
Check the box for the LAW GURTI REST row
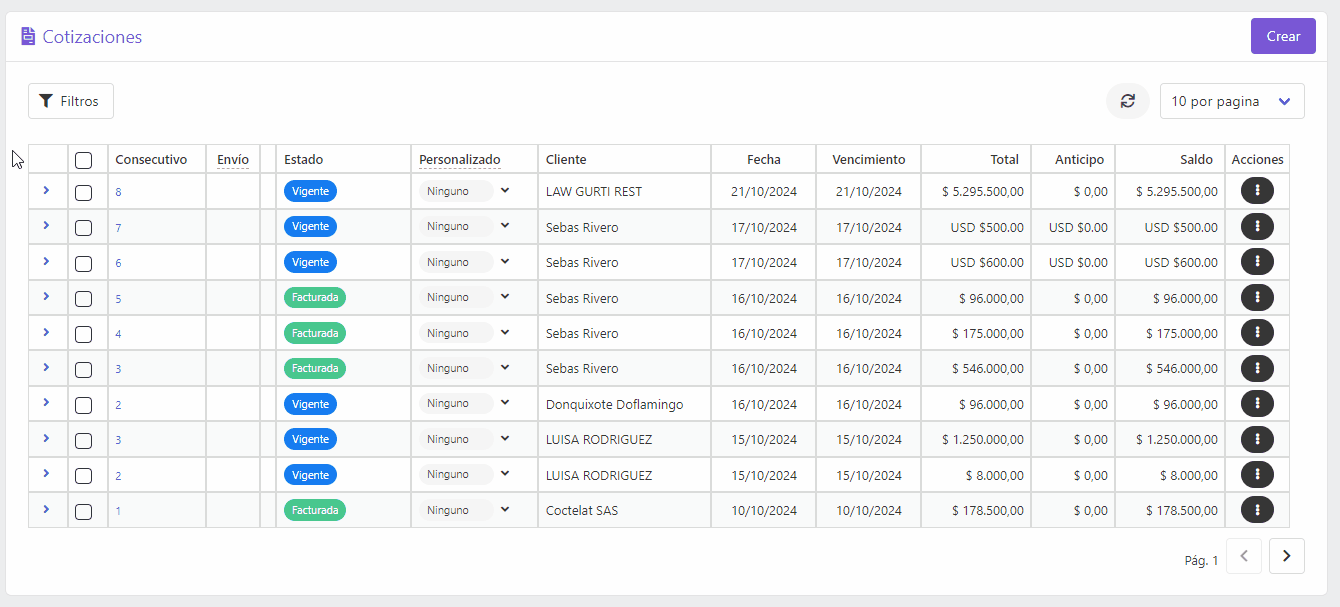(x=84, y=192)
